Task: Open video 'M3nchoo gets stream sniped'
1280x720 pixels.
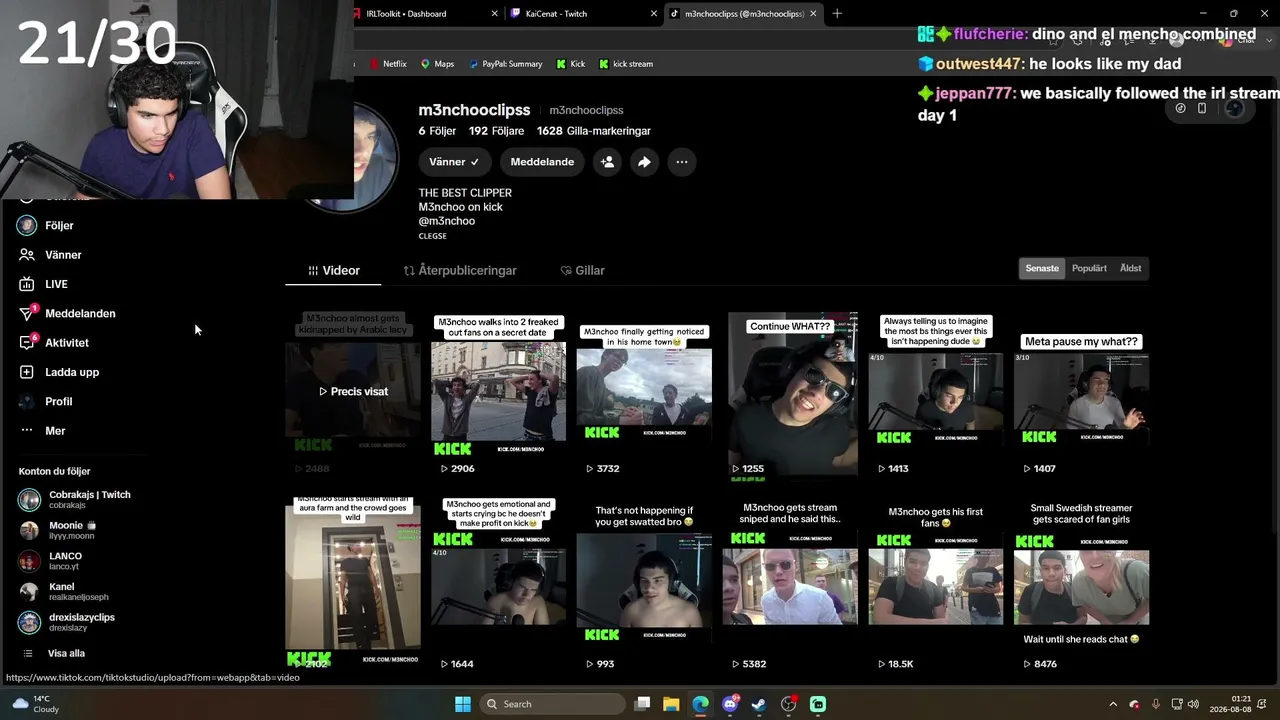Action: [790, 584]
